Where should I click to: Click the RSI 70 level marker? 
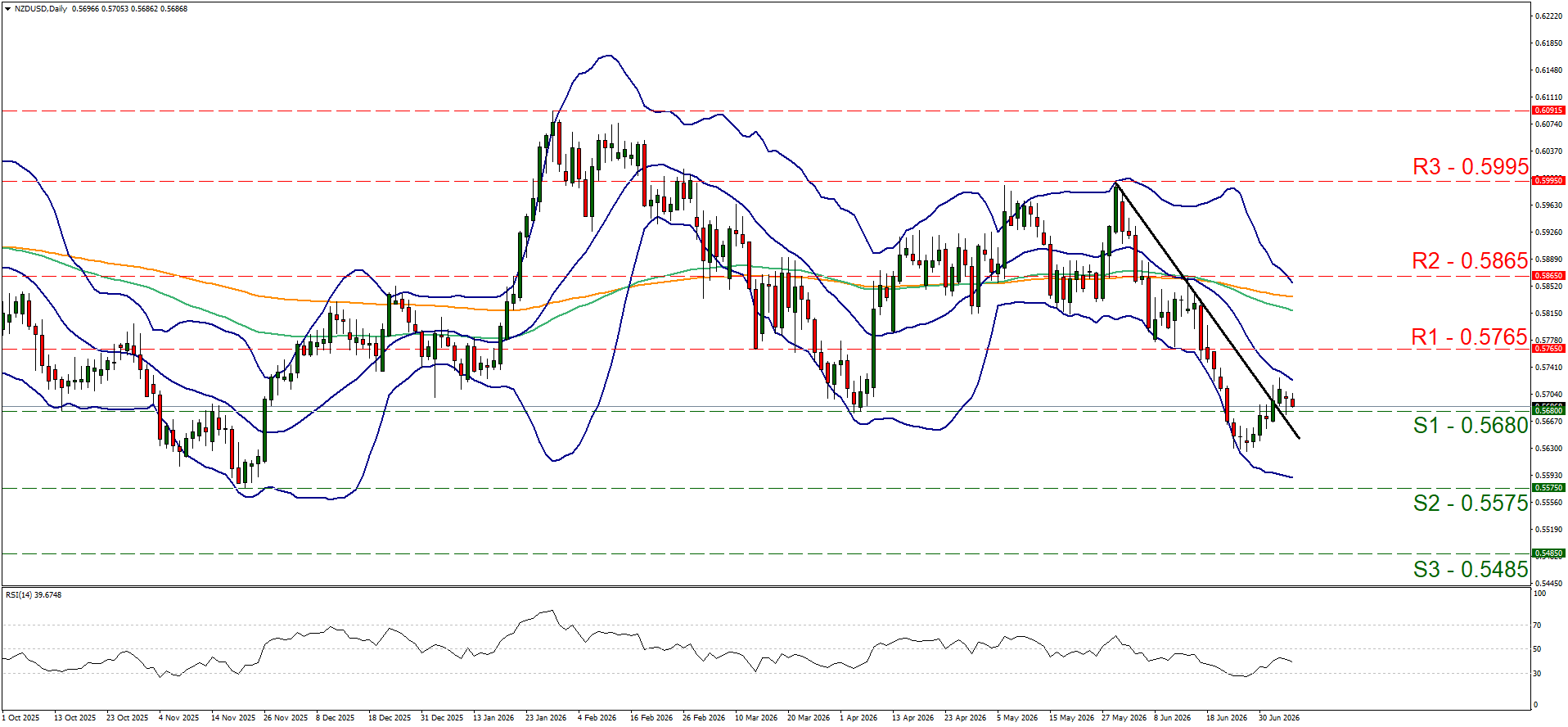pos(1537,625)
